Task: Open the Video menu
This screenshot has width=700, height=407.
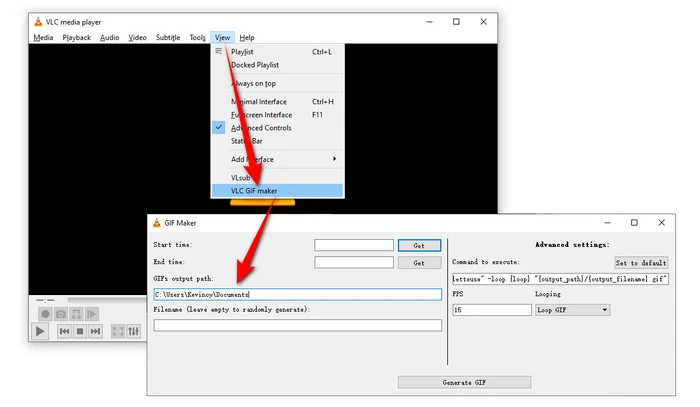Action: pos(138,37)
